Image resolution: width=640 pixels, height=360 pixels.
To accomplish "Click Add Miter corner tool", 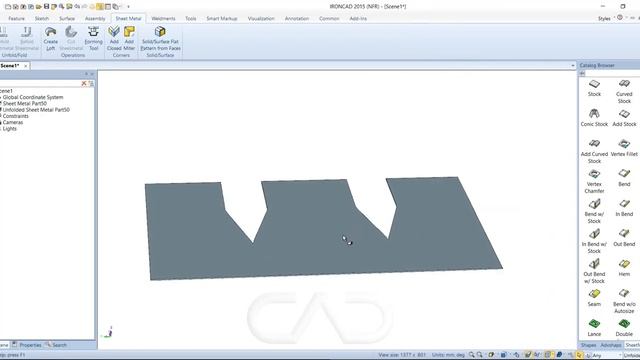I will tap(129, 39).
